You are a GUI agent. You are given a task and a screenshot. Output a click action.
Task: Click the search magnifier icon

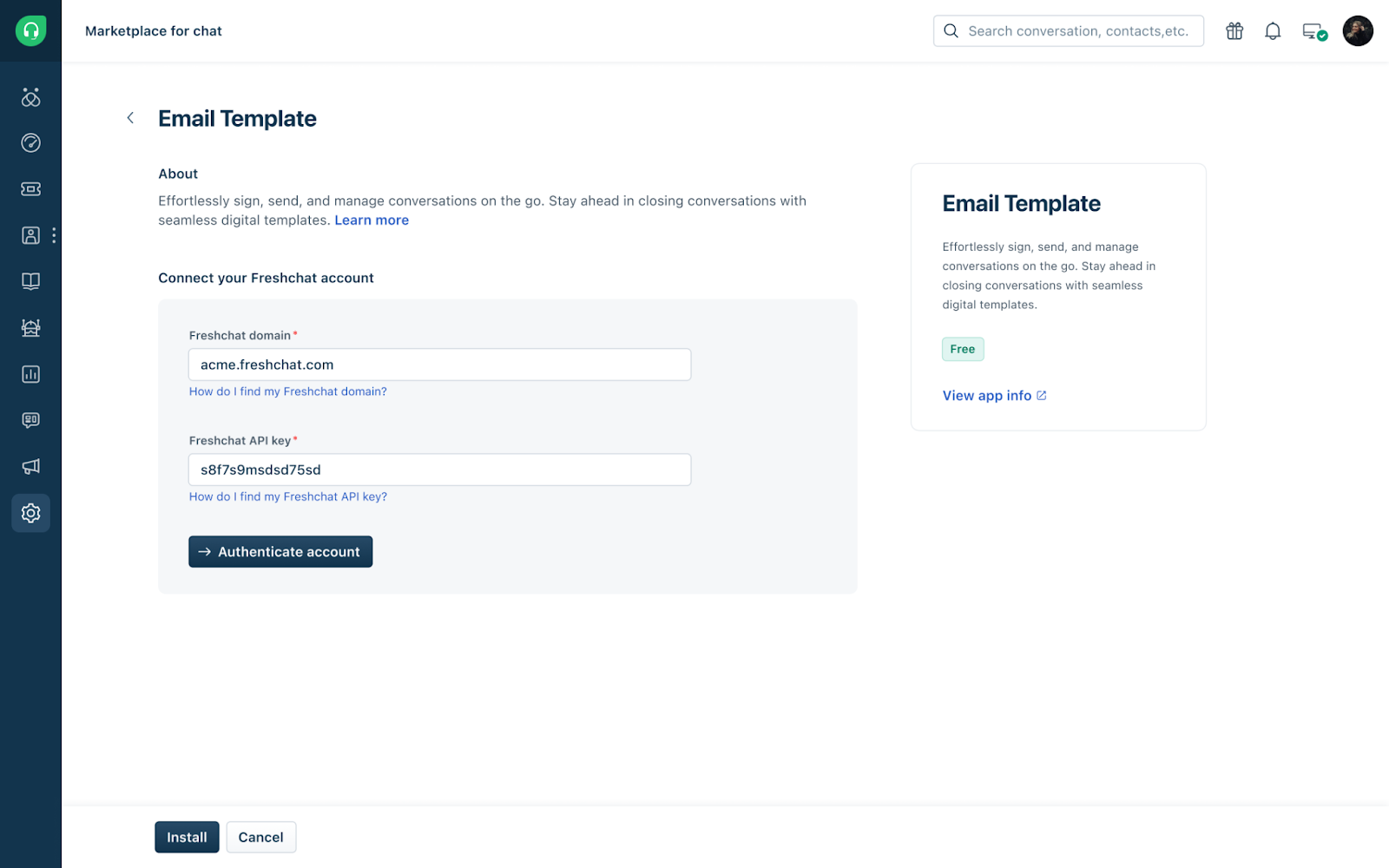(951, 31)
